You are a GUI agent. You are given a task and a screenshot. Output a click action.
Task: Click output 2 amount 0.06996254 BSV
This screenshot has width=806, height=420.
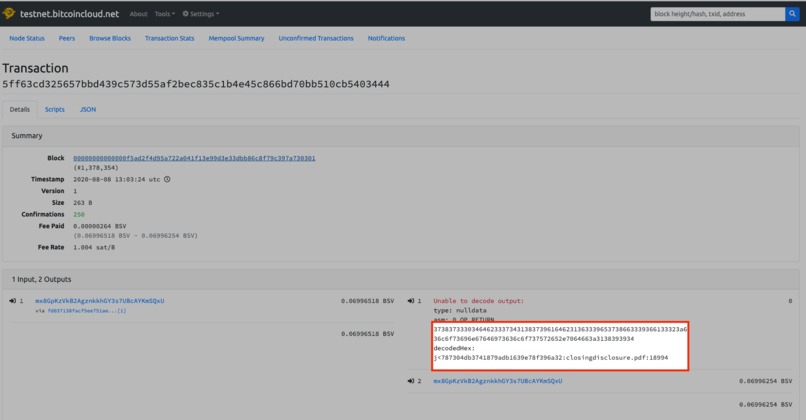765,381
